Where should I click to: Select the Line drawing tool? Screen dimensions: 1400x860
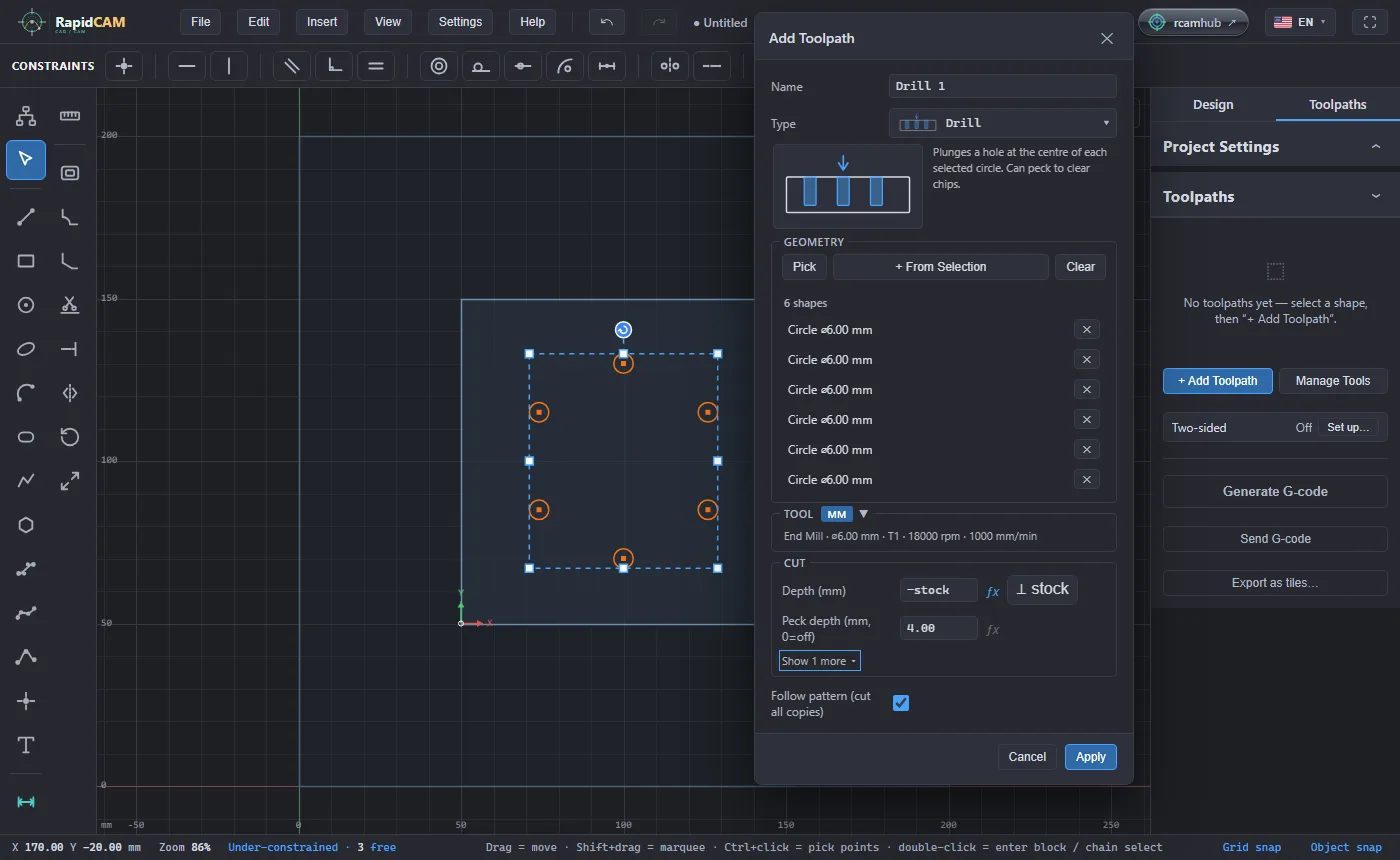pos(26,217)
